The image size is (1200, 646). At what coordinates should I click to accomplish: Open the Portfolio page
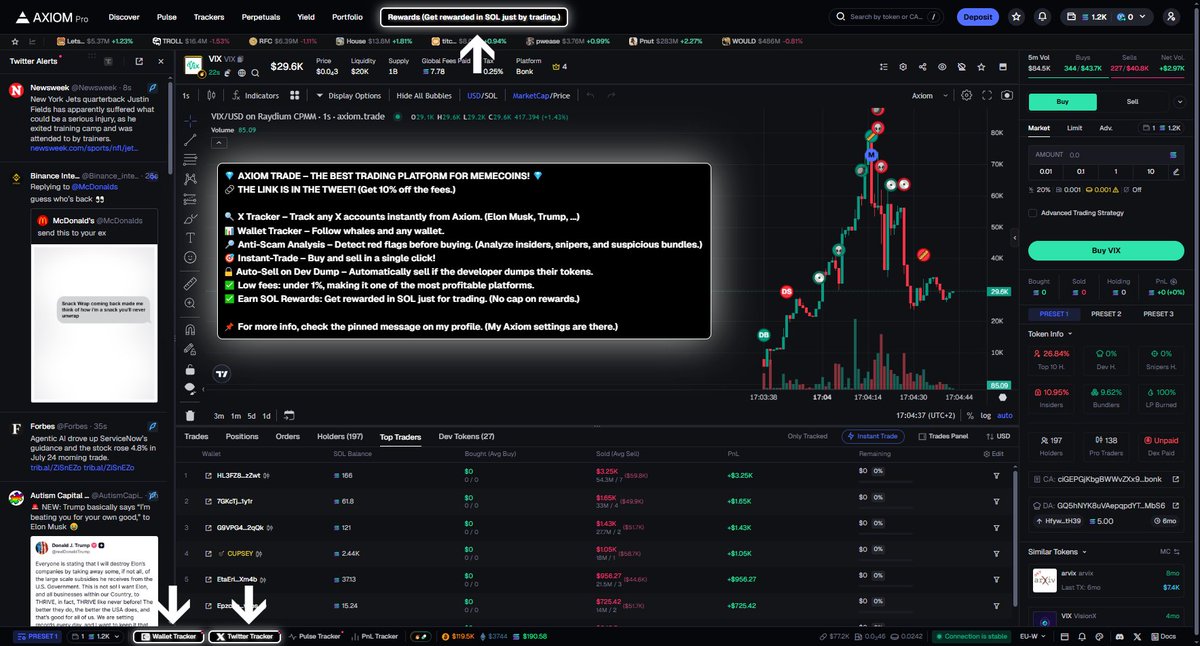pyautogui.click(x=347, y=17)
